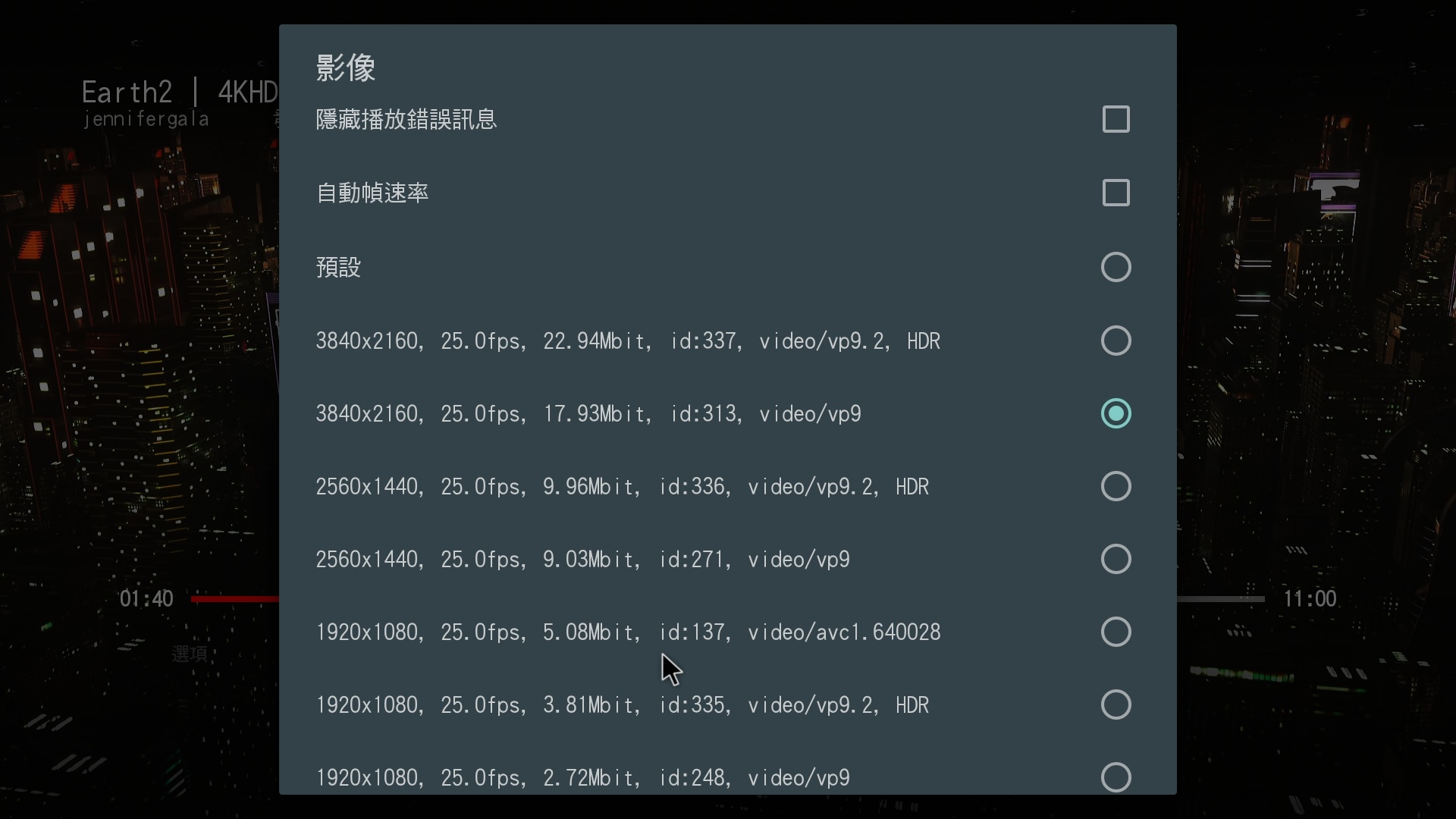Image resolution: width=1456 pixels, height=819 pixels.
Task: Choose 1920x1080 5.08Mbit avc1 id:137 radio
Action: (x=1116, y=632)
